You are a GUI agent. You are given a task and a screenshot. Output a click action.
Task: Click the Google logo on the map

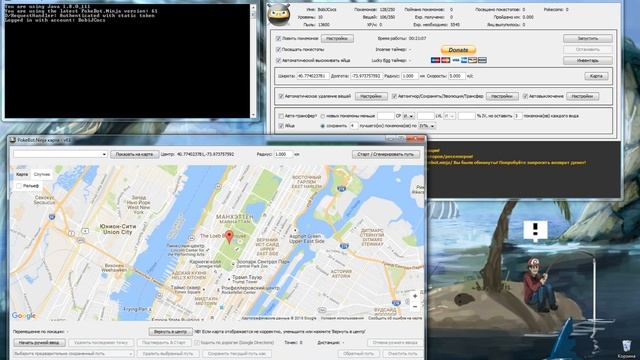click(24, 316)
